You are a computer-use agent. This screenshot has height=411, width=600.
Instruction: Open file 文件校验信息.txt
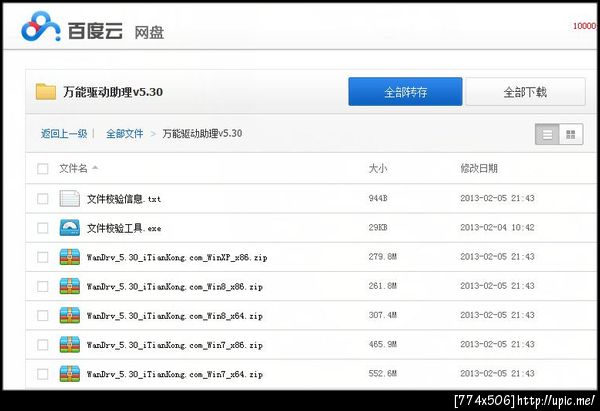point(124,199)
